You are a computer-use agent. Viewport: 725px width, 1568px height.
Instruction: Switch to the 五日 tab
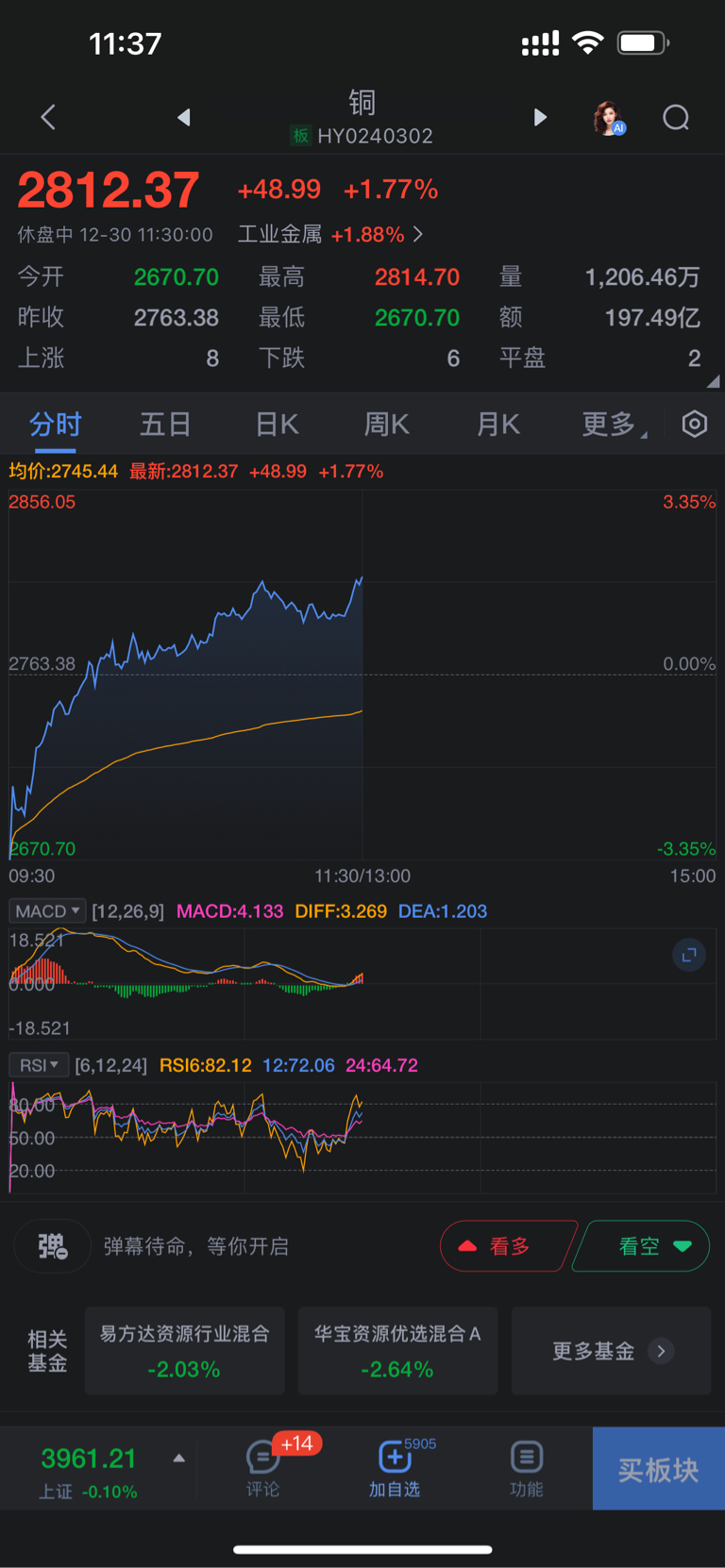pos(165,425)
